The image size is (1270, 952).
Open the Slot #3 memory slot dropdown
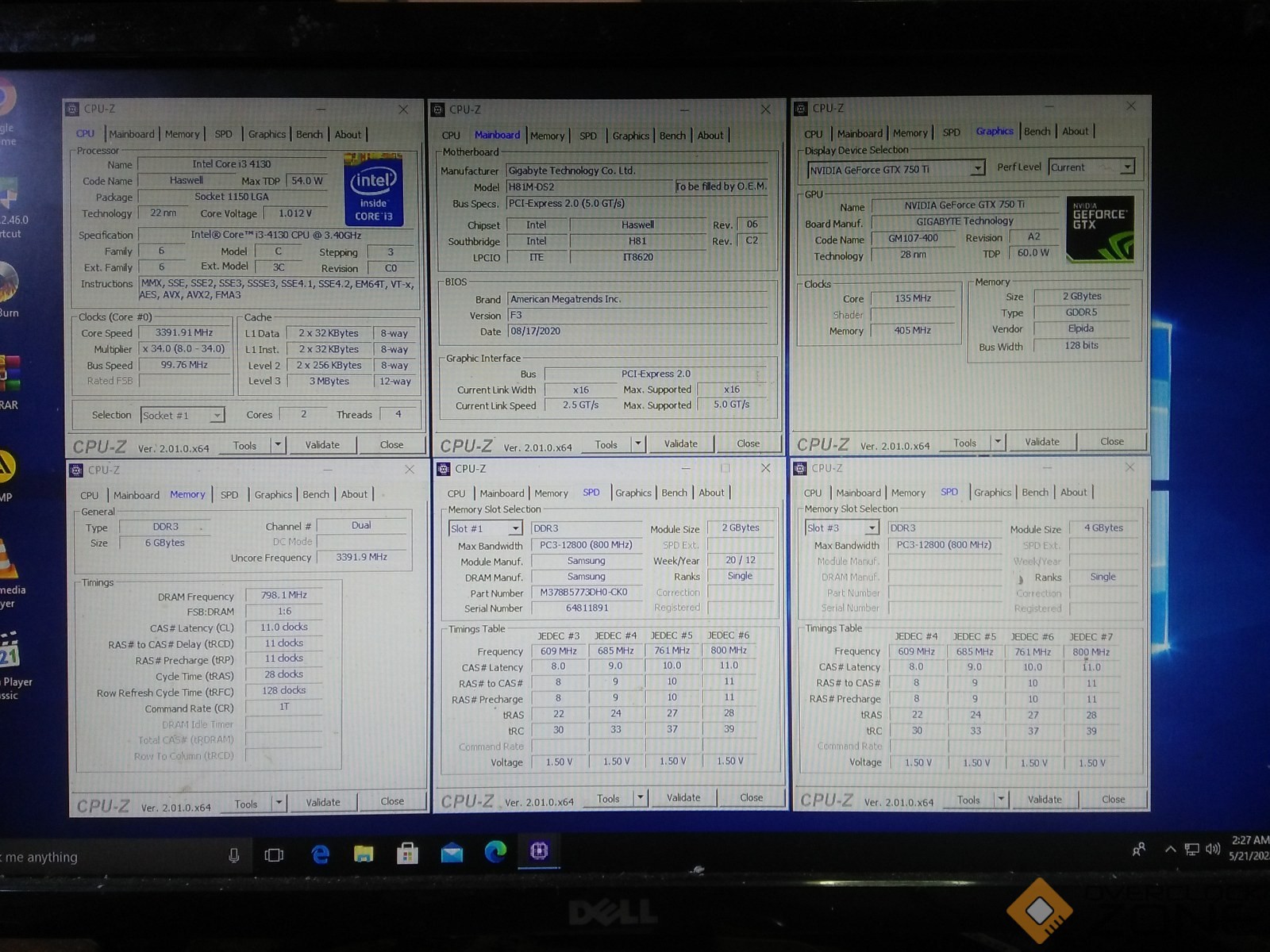click(x=841, y=528)
